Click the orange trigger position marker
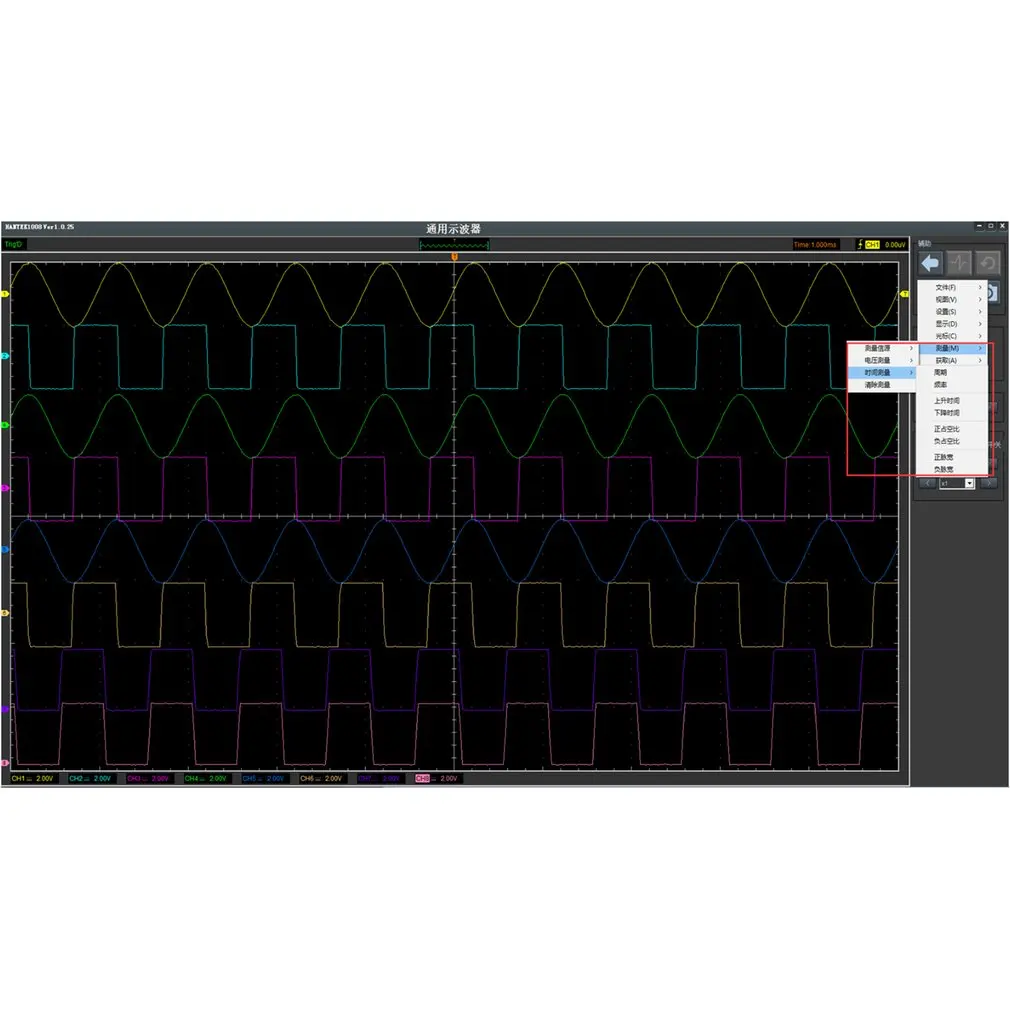 click(454, 257)
